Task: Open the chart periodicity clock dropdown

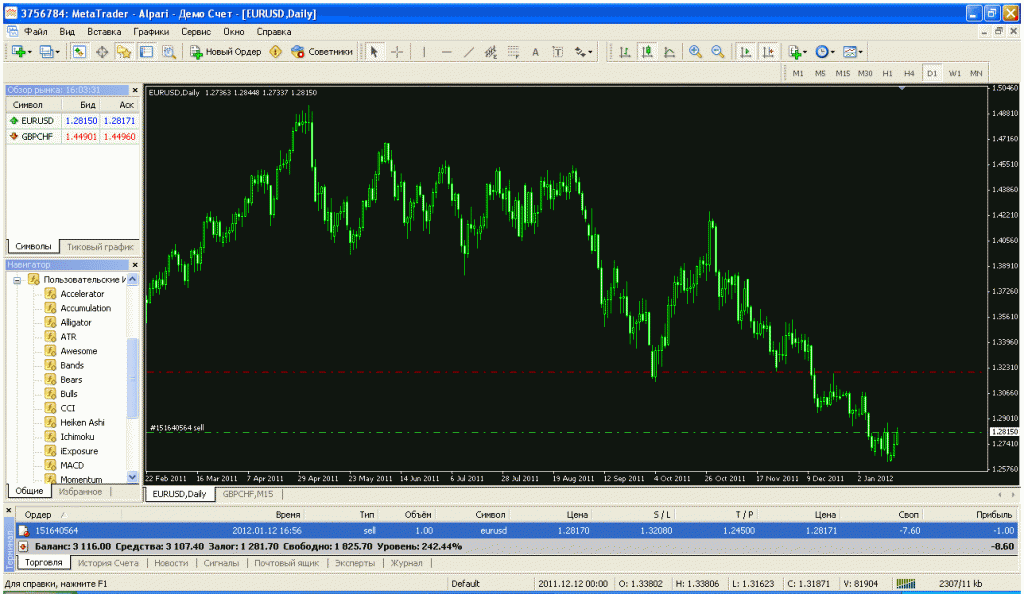Action: pyautogui.click(x=824, y=51)
